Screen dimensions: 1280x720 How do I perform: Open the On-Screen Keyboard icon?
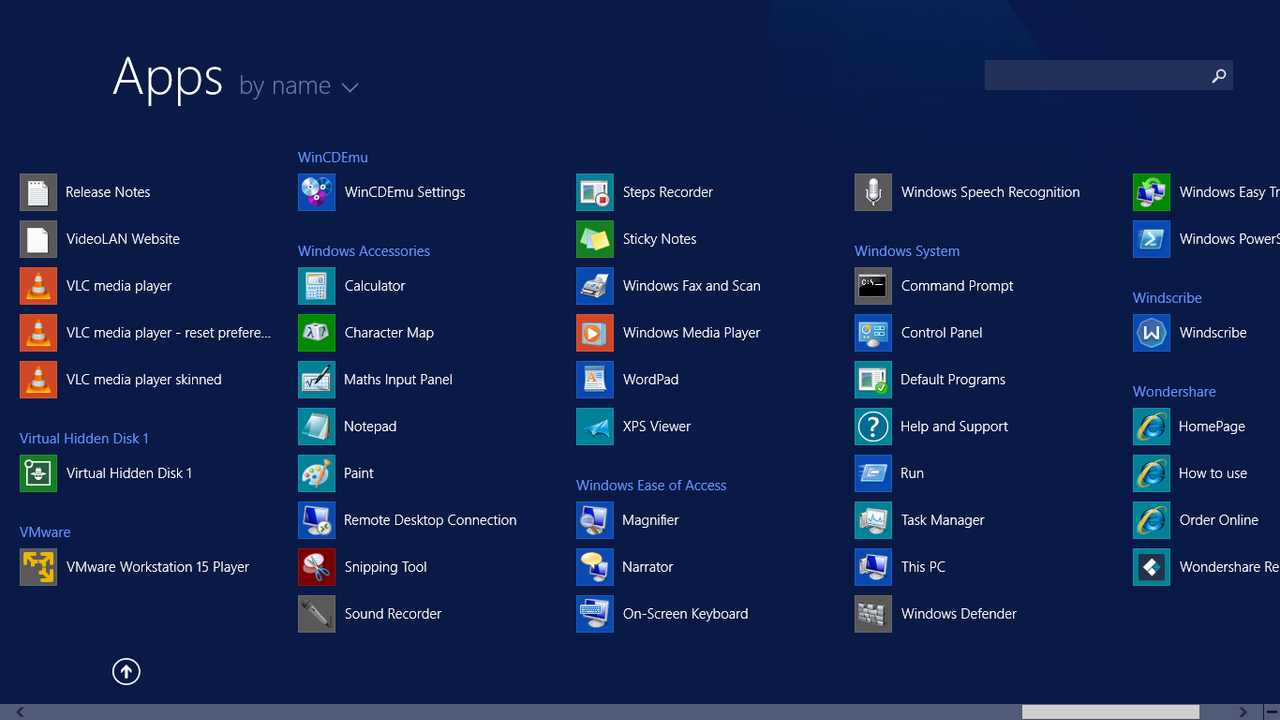[595, 614]
